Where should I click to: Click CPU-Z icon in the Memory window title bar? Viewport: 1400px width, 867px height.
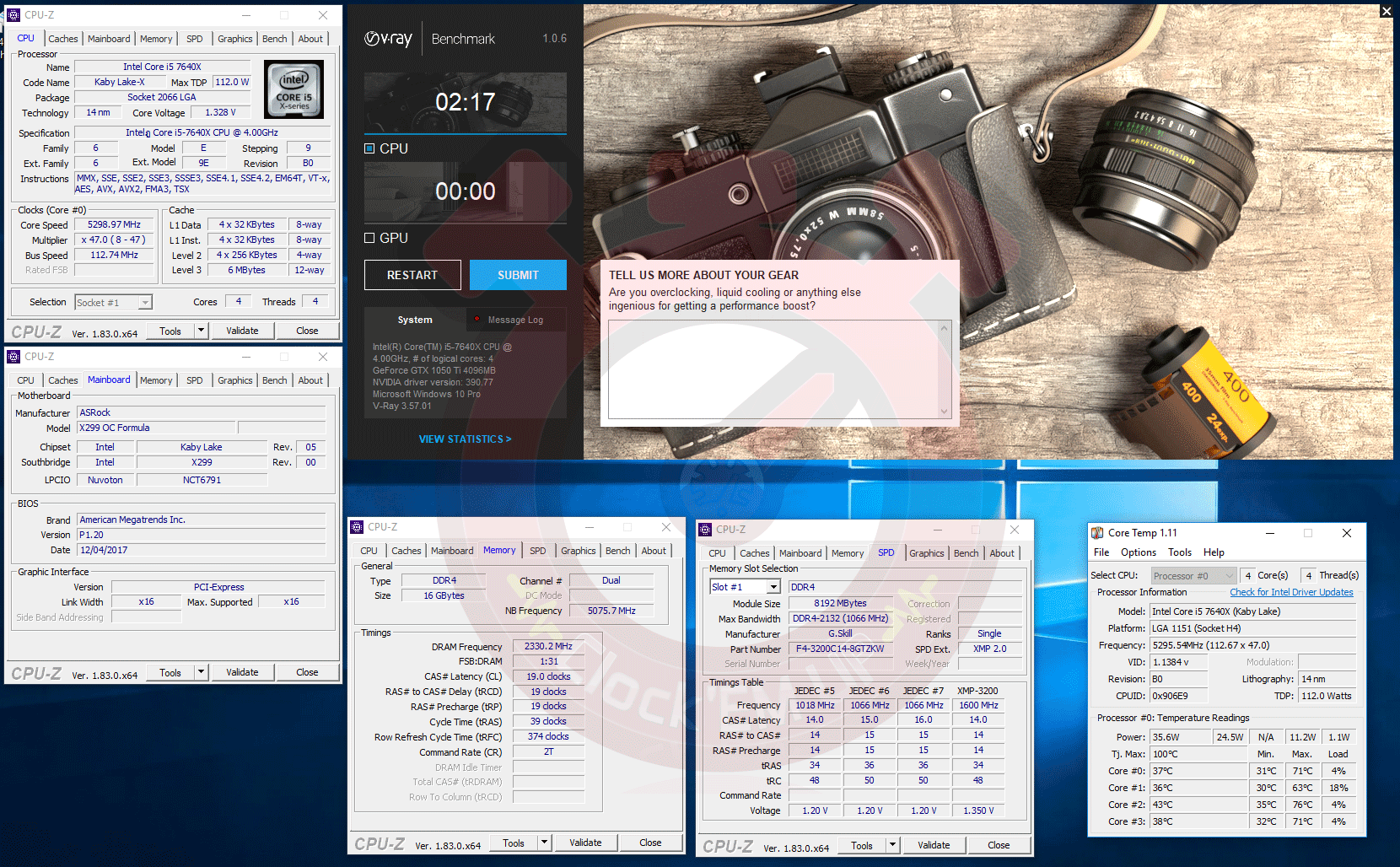(357, 527)
